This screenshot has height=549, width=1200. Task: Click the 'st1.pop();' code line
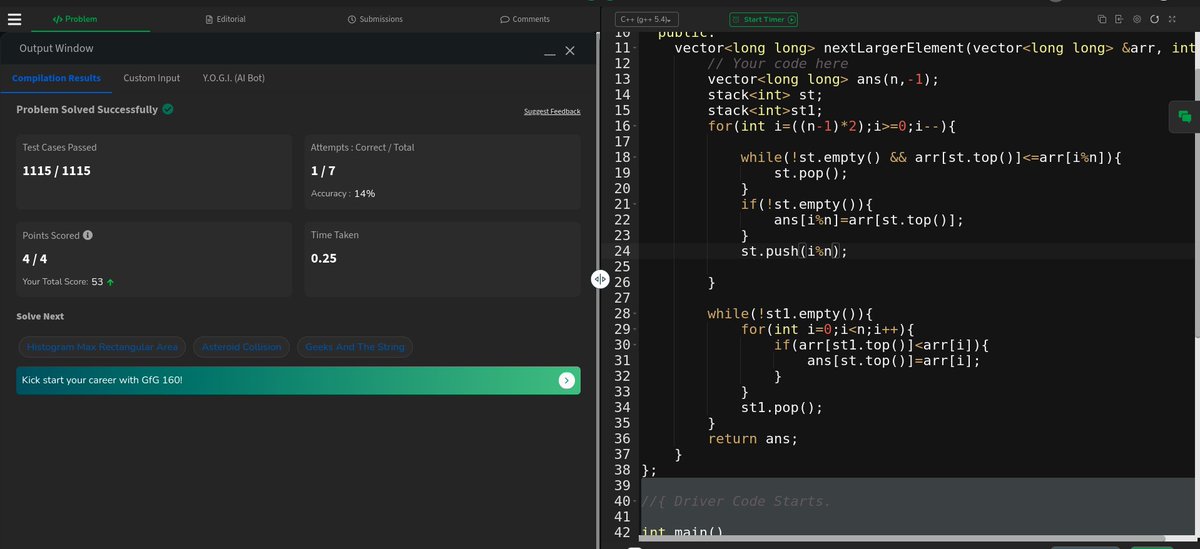coord(781,408)
